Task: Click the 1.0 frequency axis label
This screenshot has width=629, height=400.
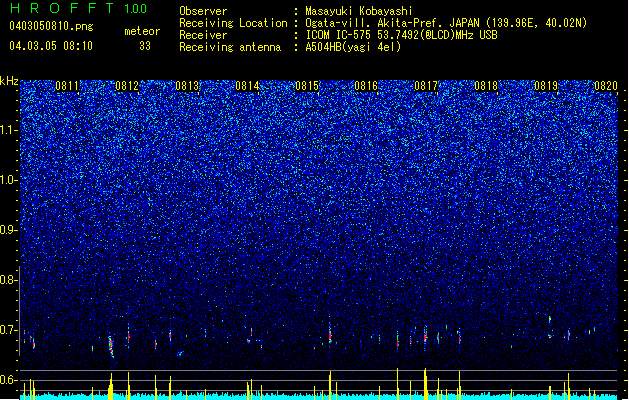Action: click(x=9, y=180)
